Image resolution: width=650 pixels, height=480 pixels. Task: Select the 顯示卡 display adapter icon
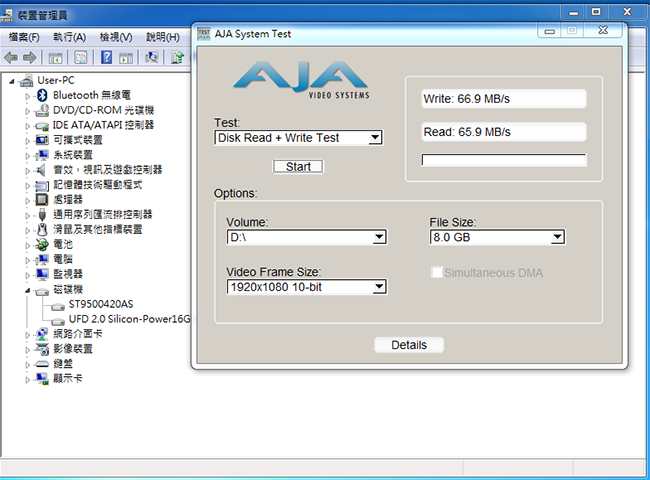(x=42, y=379)
